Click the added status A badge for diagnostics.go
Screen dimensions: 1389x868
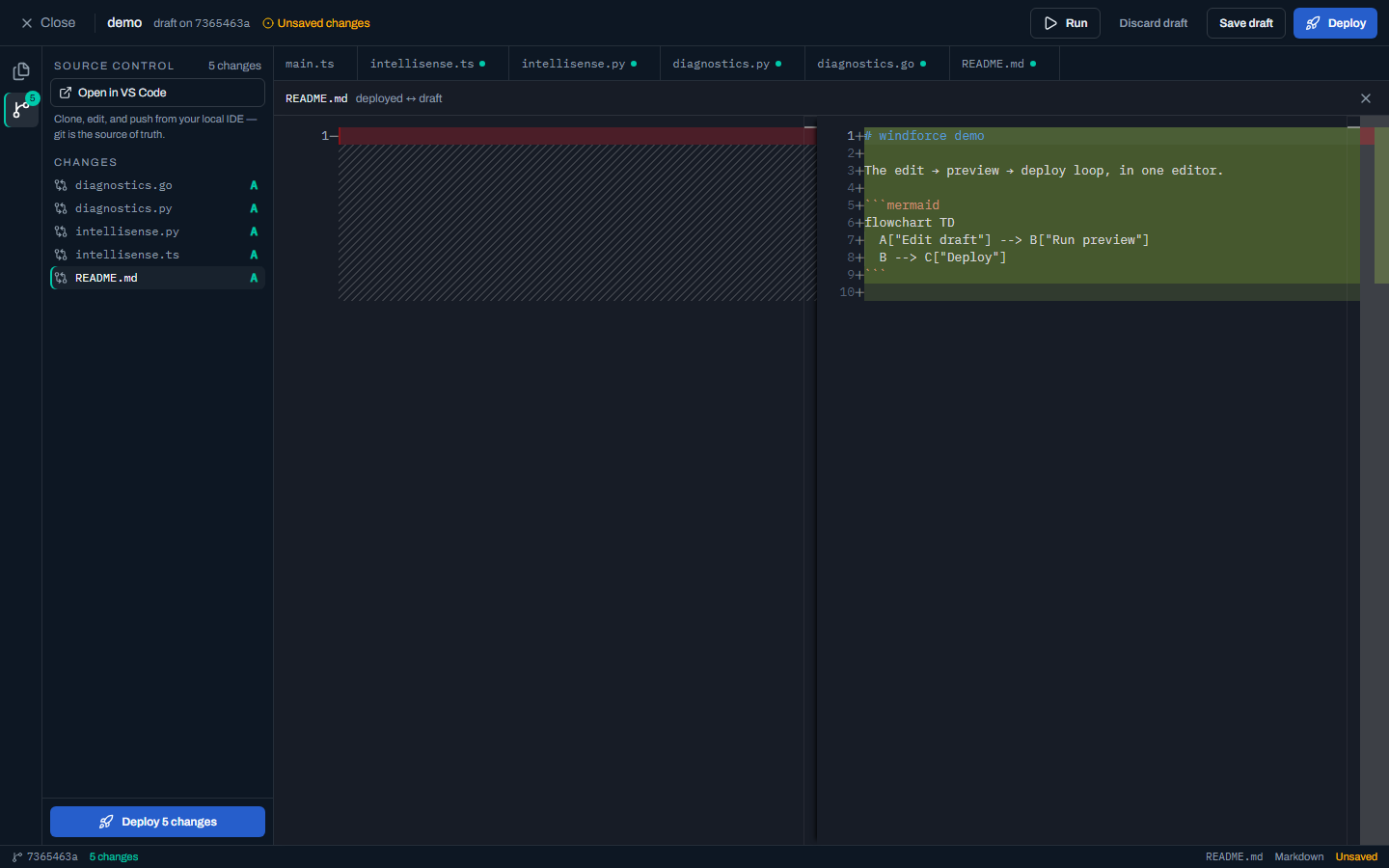254,185
